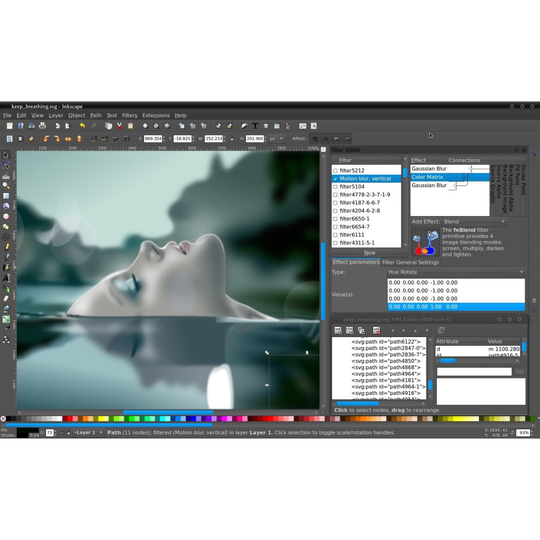
Task: Click the attribute name field in XML Editor
Action: tap(474, 372)
